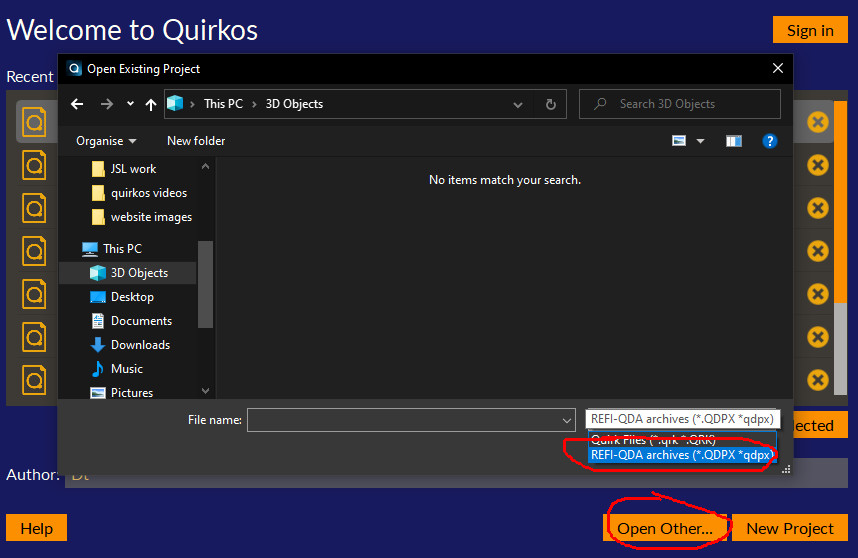Image resolution: width=858 pixels, height=558 pixels.
Task: Create a New folder
Action: (x=196, y=141)
